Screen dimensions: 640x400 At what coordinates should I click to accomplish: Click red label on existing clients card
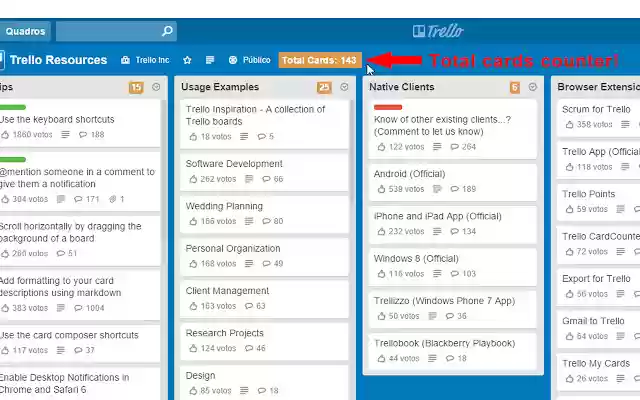[x=388, y=107]
